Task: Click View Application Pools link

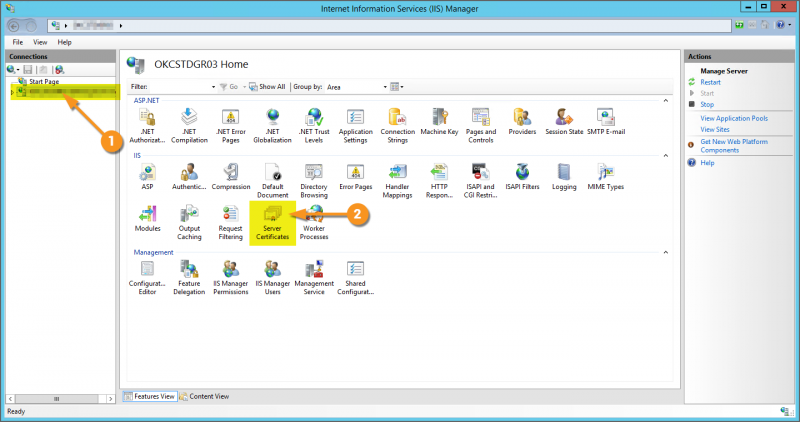Action: tap(734, 118)
